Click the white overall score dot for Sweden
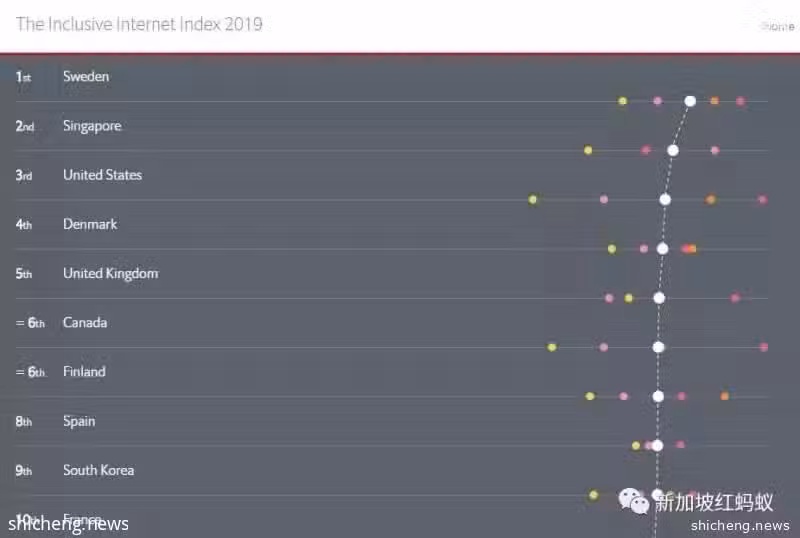This screenshot has width=800, height=538. 690,101
